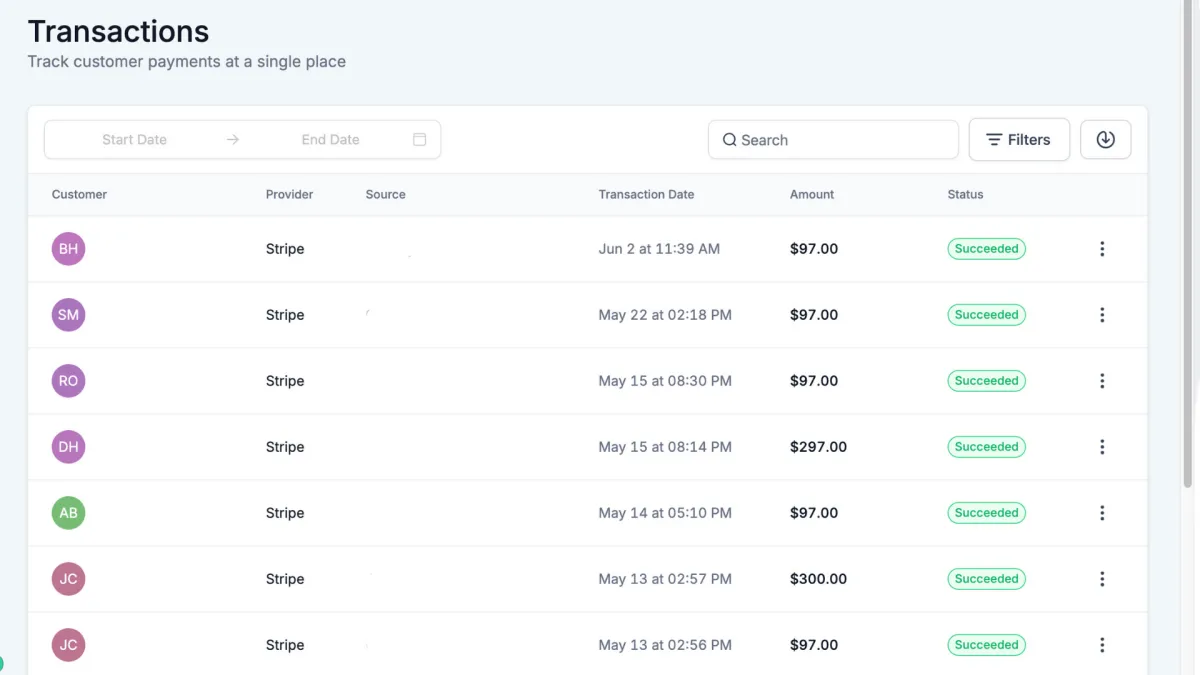The height and width of the screenshot is (675, 1200).
Task: Sort by Transaction Date column header
Action: tap(646, 194)
